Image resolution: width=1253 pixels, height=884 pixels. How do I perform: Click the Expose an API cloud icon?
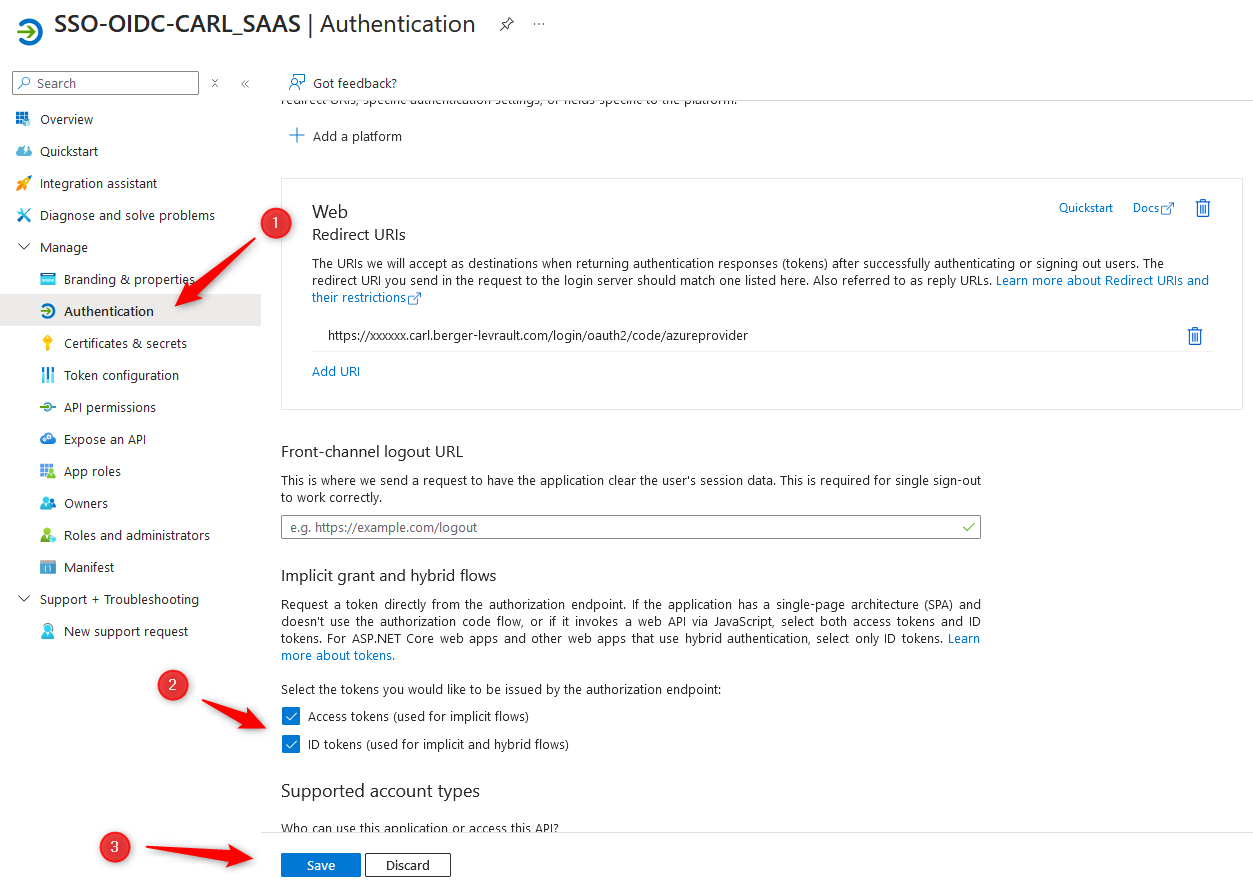47,439
